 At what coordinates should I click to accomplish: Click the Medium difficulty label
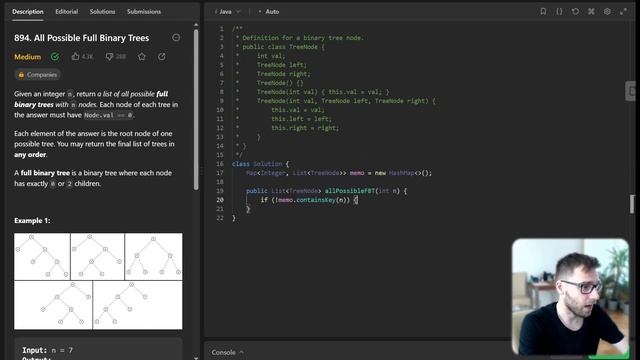click(27, 57)
